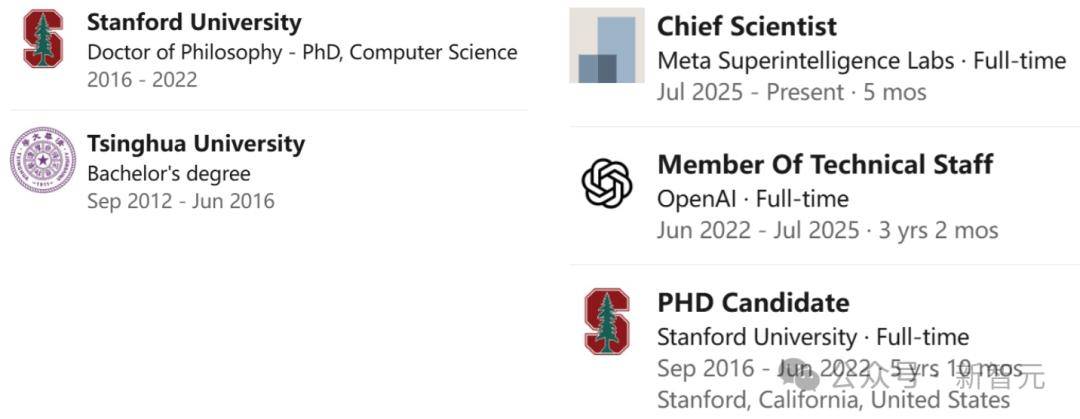Select the Jun 2022 - Jul 2025 duration
The image size is (1080, 419).
tap(827, 231)
